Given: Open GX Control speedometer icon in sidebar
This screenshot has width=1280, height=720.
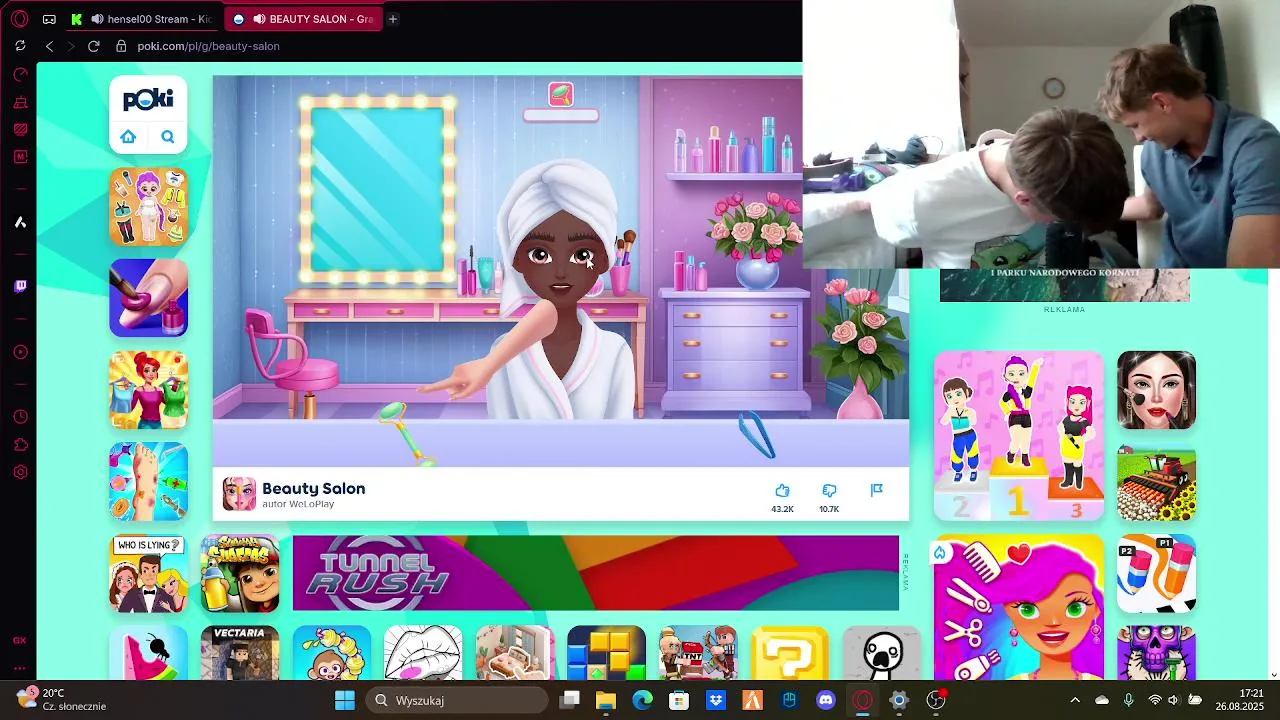Looking at the screenshot, I should click(20, 74).
